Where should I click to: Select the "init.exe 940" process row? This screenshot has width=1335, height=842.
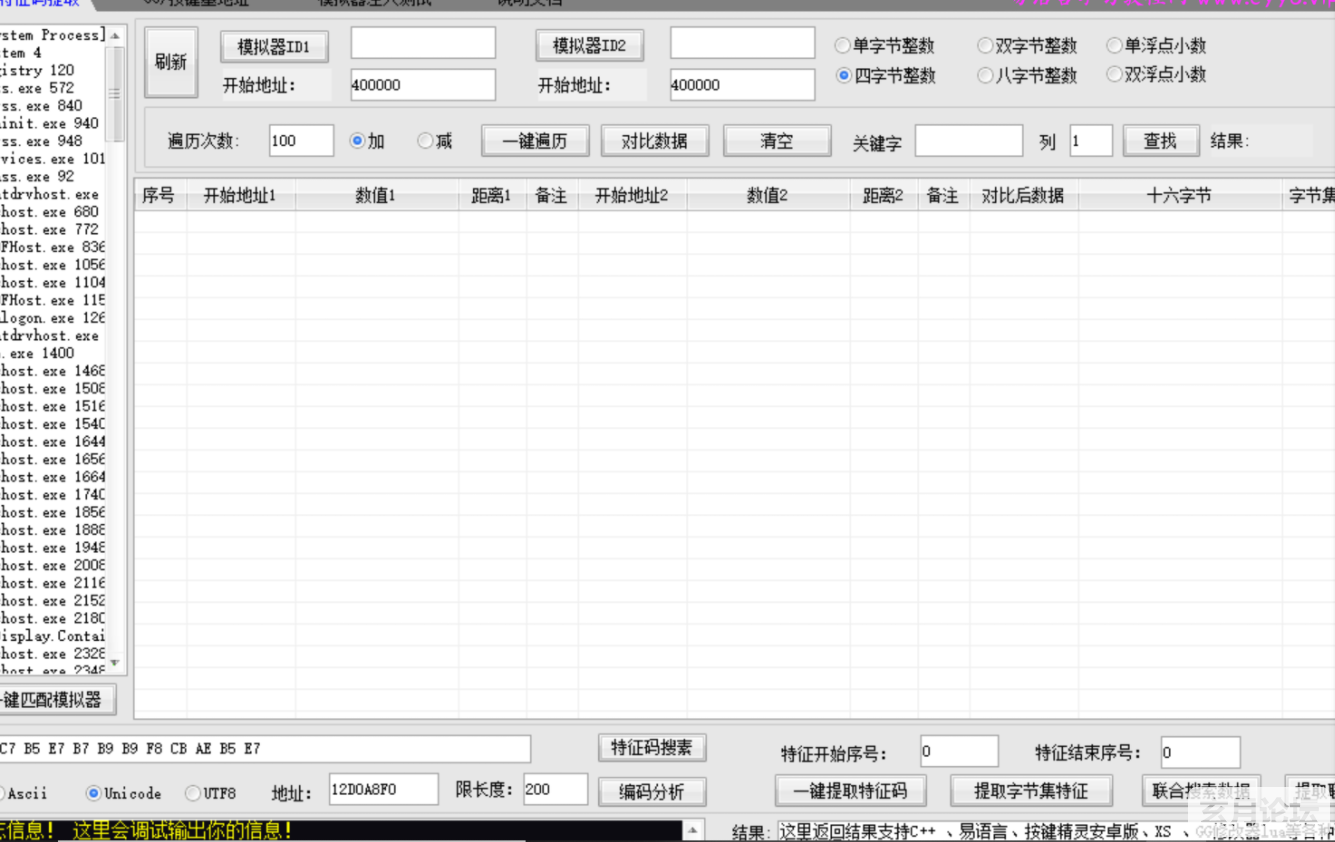click(52, 123)
